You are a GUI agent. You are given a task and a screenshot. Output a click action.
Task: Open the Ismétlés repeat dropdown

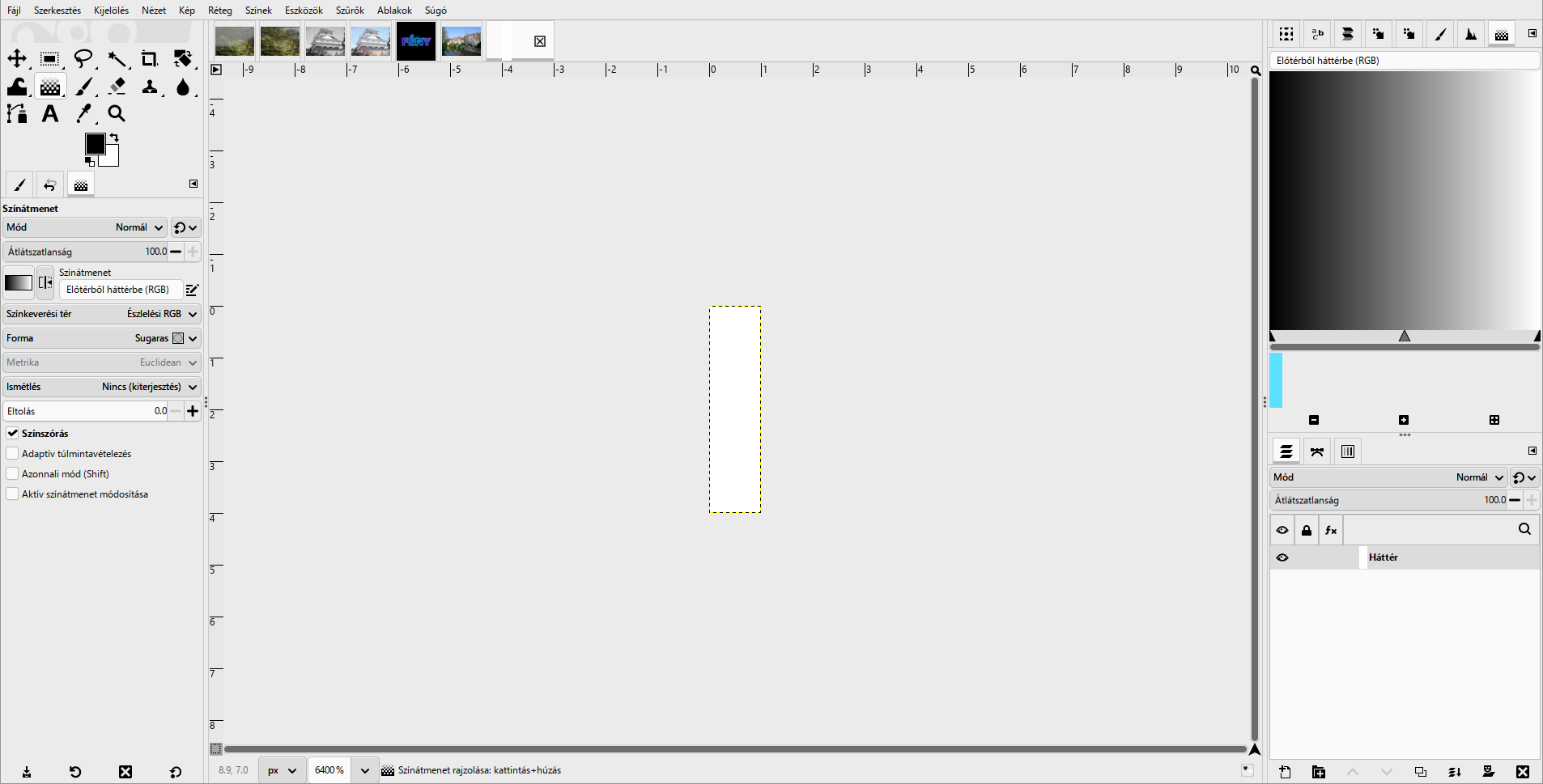pos(102,387)
